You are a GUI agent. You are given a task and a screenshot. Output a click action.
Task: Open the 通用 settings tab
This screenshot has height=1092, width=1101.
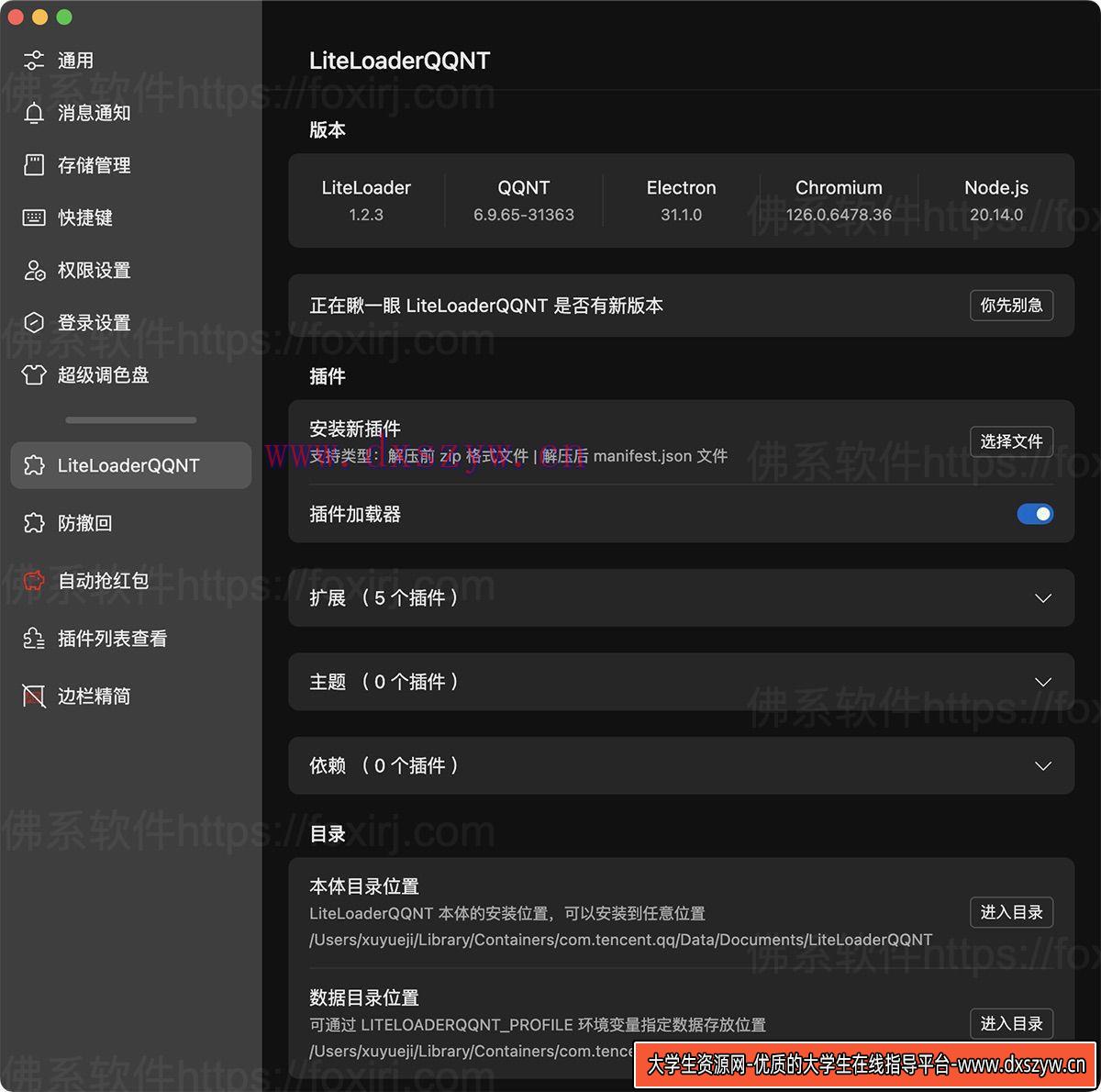[x=130, y=61]
